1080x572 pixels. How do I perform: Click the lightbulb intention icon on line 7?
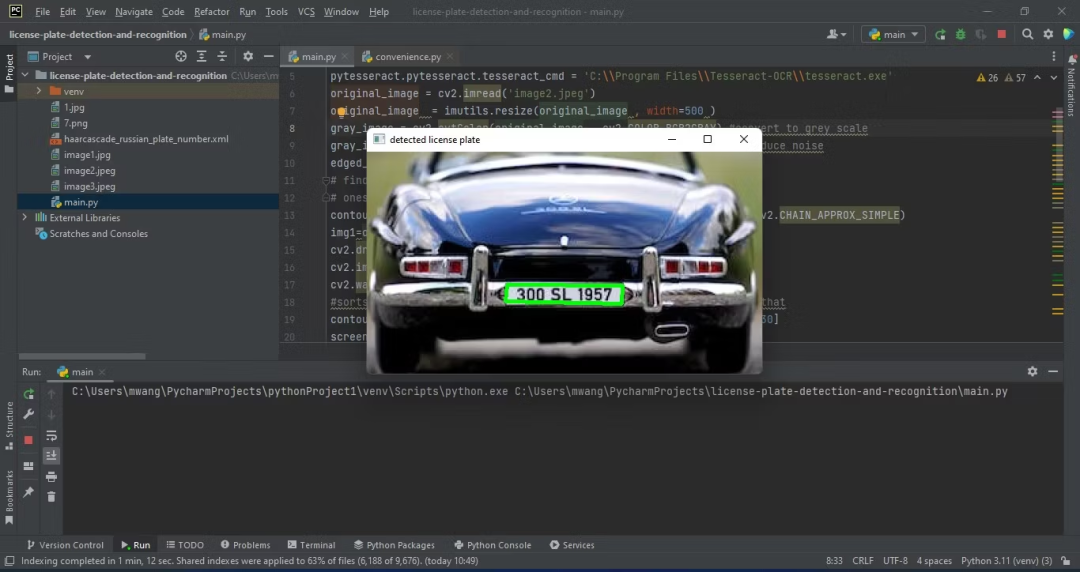click(x=341, y=112)
